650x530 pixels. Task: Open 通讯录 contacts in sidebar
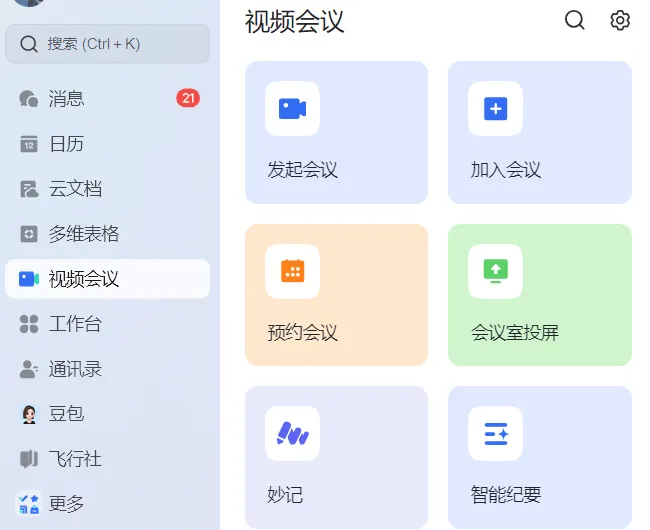pyautogui.click(x=107, y=369)
